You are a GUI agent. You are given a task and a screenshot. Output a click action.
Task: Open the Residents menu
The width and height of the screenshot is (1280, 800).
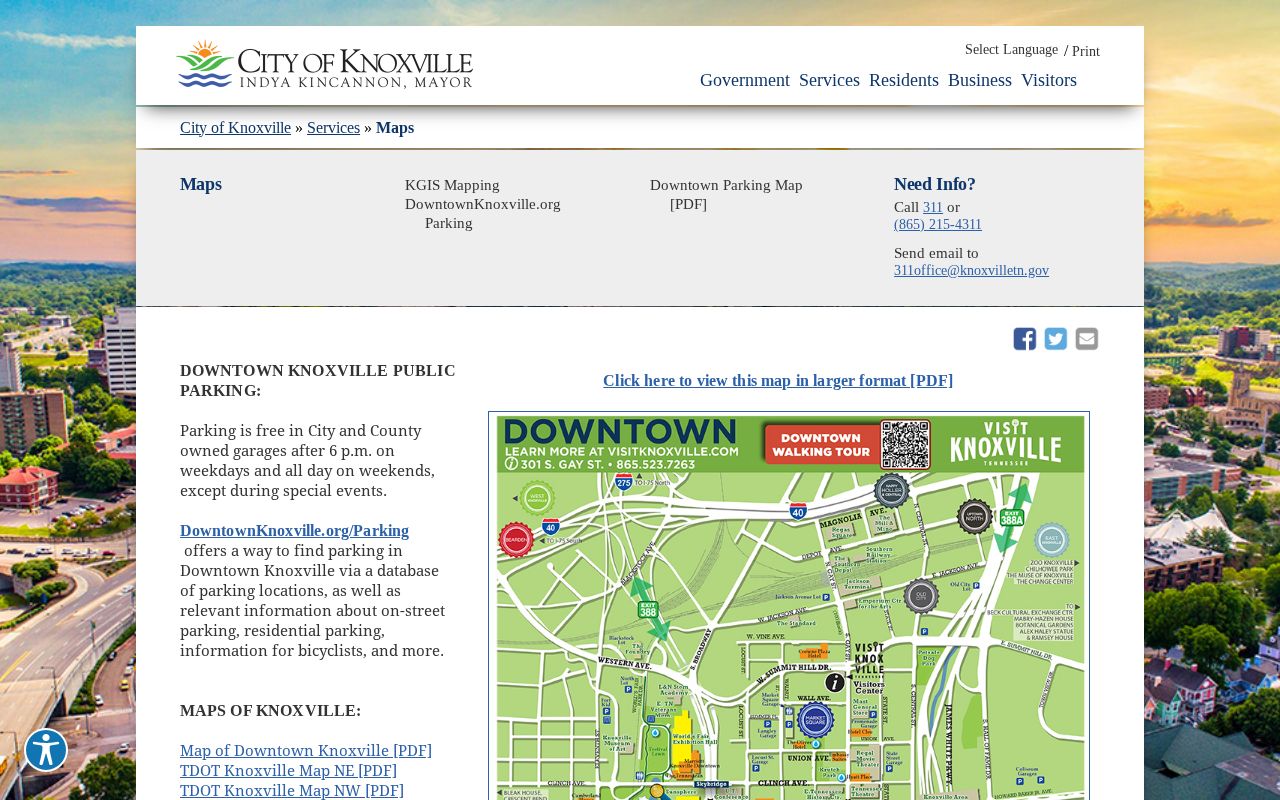904,80
